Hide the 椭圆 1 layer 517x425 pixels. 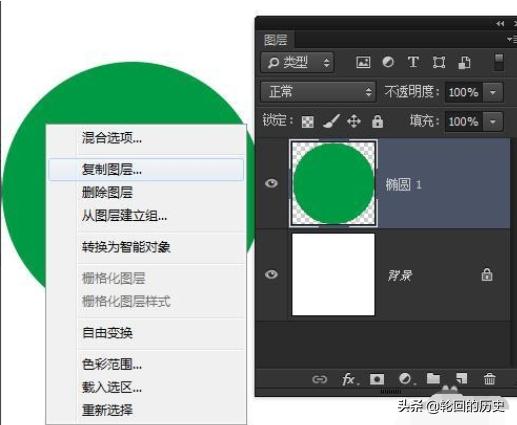tap(271, 183)
